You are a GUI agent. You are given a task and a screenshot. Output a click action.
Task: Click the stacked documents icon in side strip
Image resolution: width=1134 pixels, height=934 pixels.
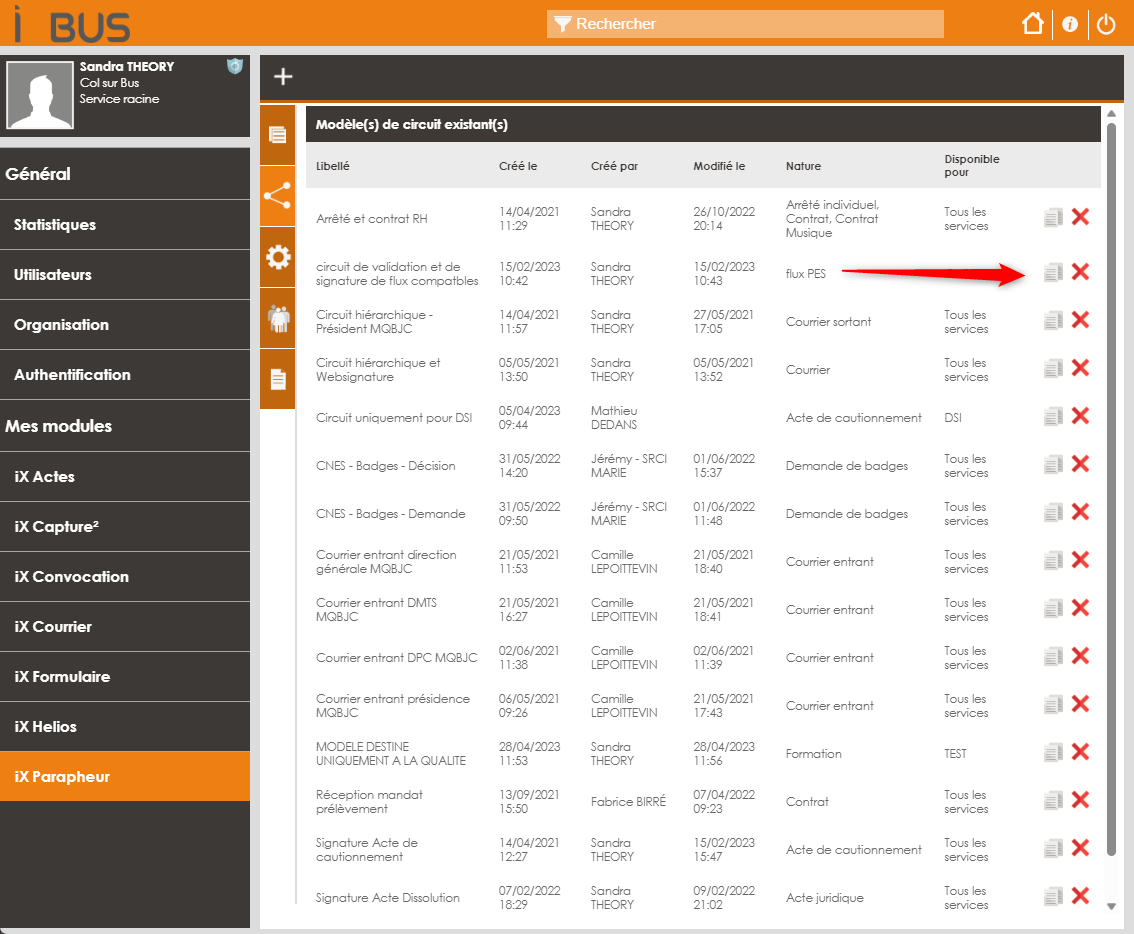(277, 135)
